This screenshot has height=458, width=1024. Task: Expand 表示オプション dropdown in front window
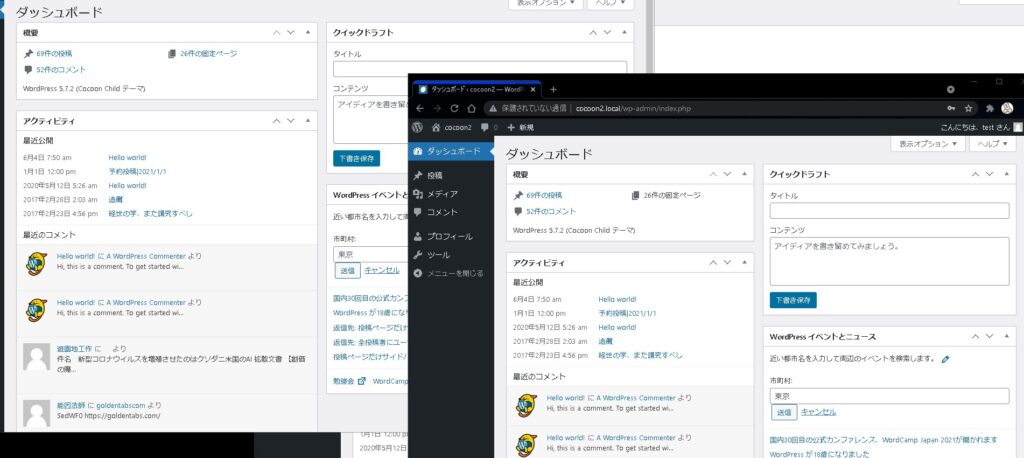coord(927,144)
